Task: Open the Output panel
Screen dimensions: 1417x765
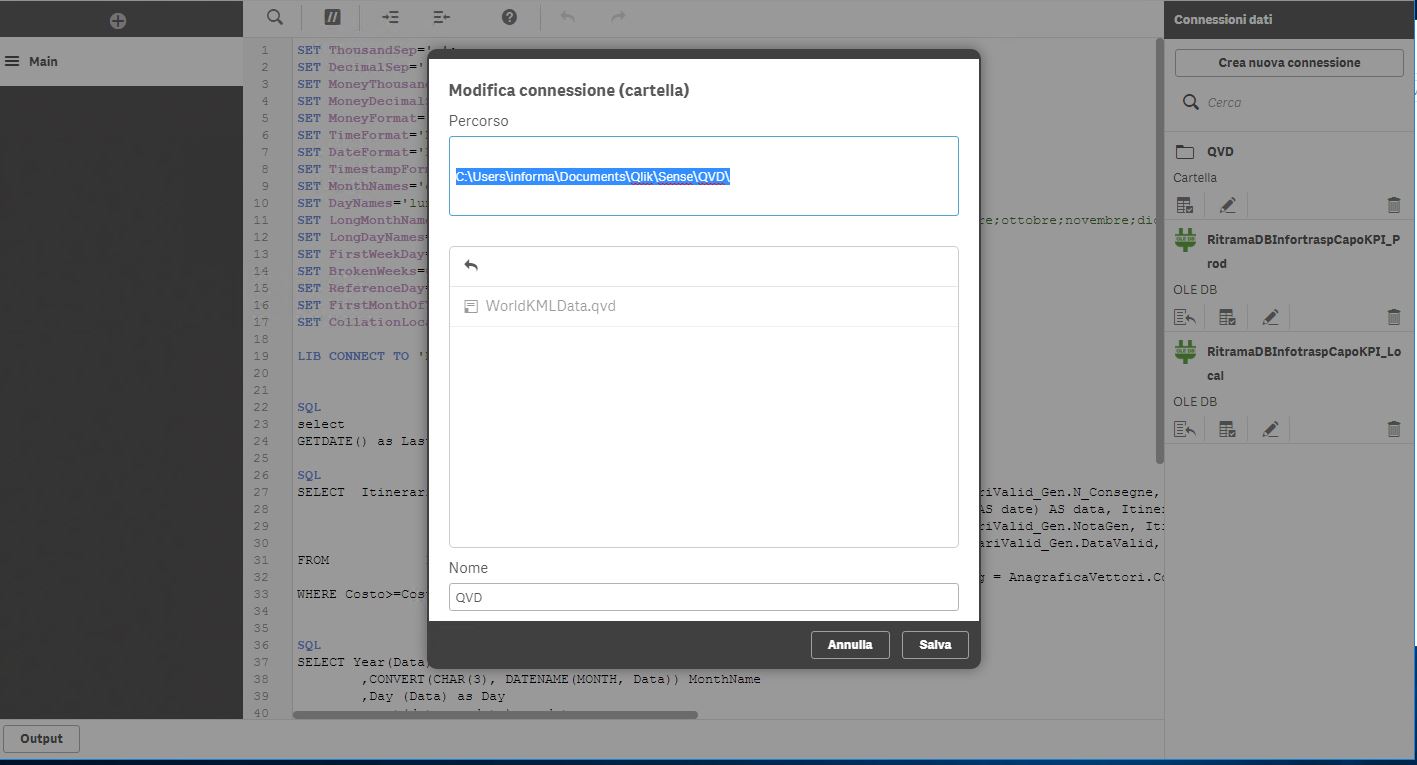Action: coord(41,739)
